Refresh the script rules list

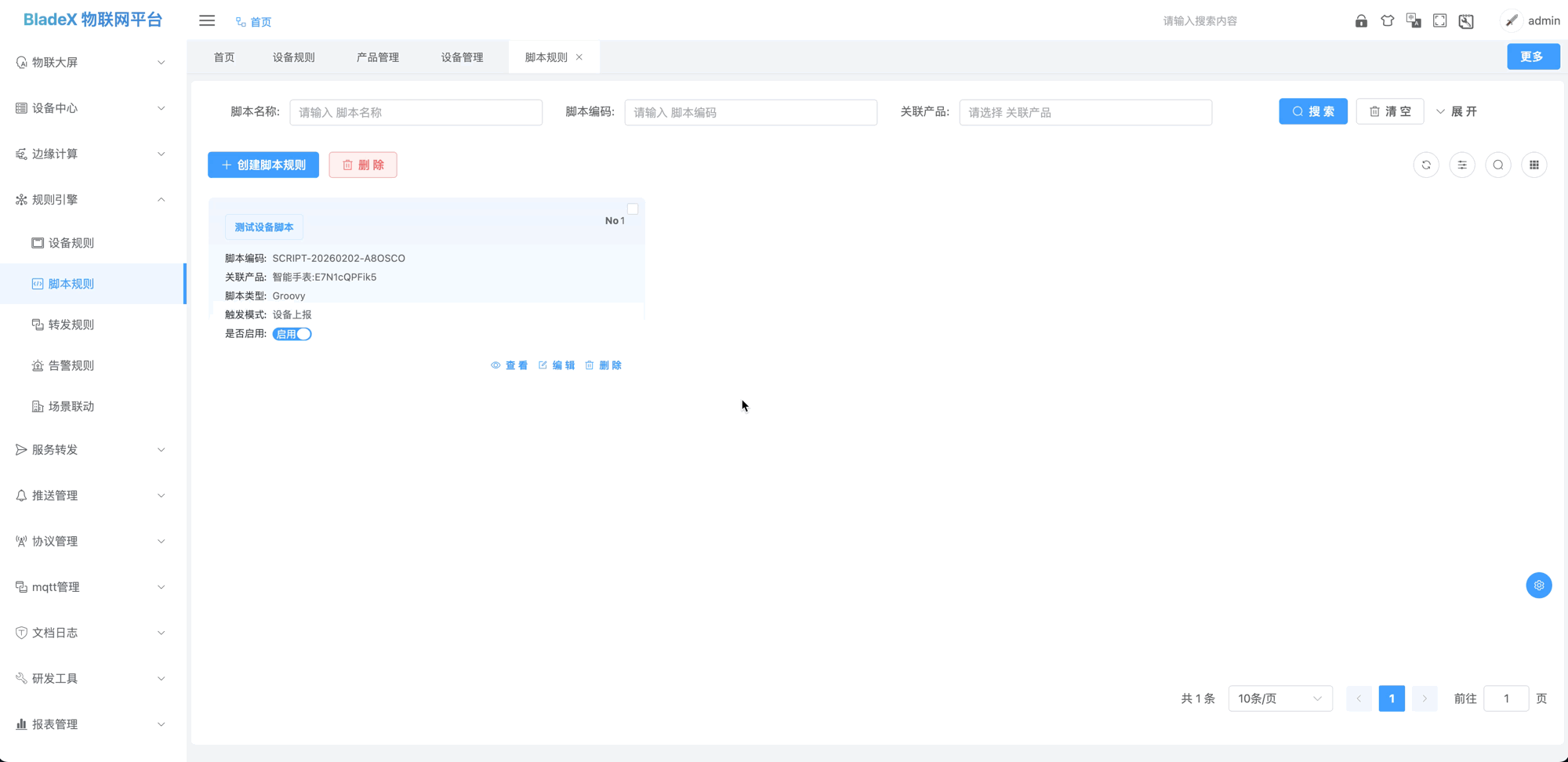point(1426,165)
